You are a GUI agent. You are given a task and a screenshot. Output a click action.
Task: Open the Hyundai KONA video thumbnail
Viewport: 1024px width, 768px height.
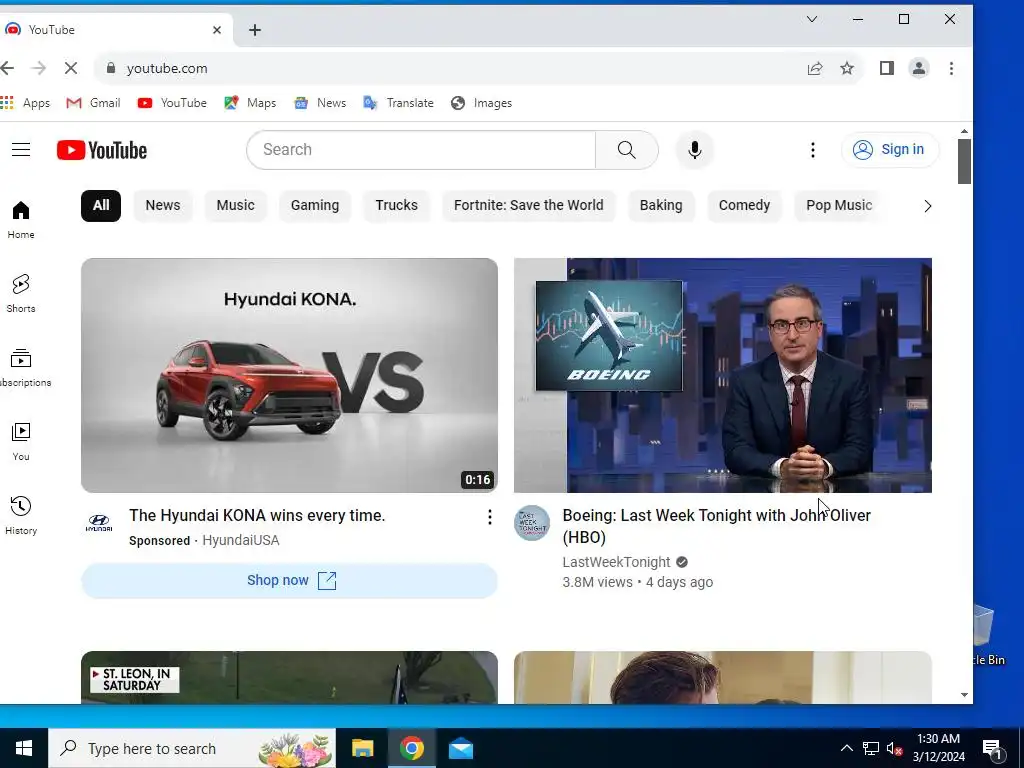[289, 375]
